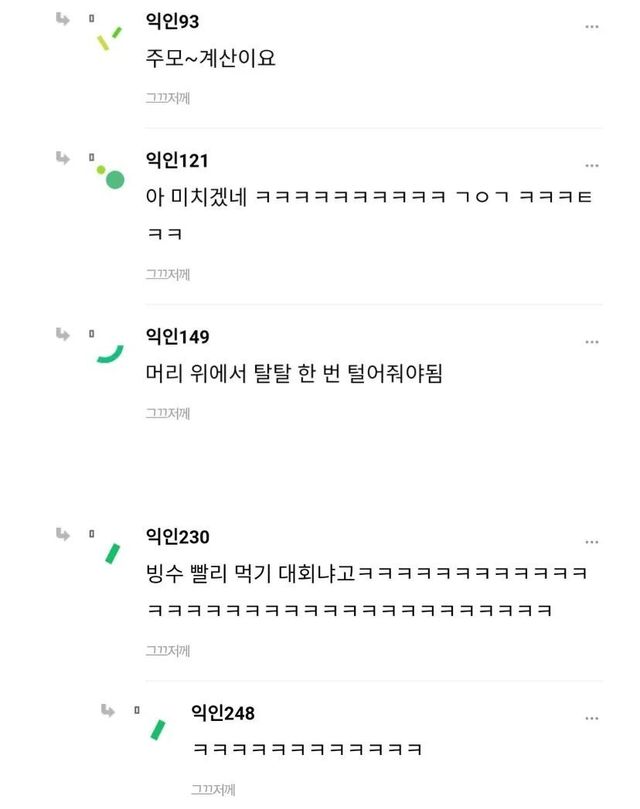Open the more options menu for 익인149's comment

(592, 342)
